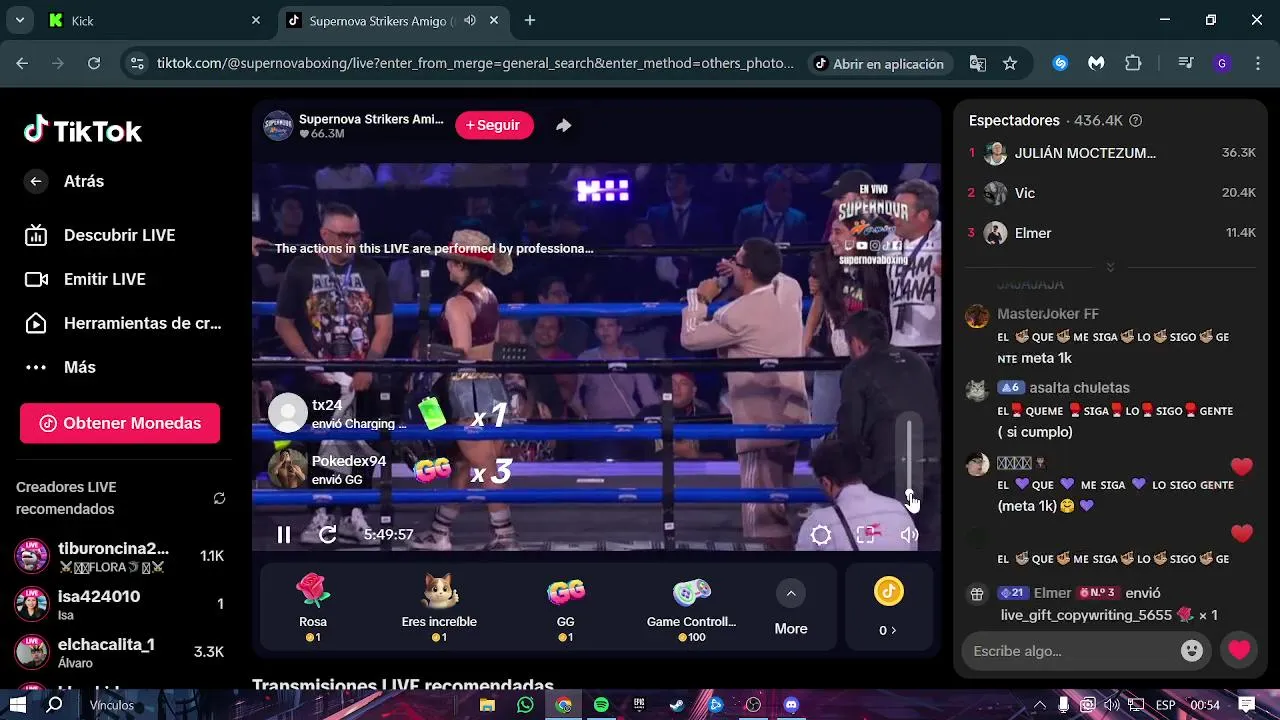This screenshot has height=720, width=1280.
Task: Send a like with the heart button
Action: [1240, 651]
